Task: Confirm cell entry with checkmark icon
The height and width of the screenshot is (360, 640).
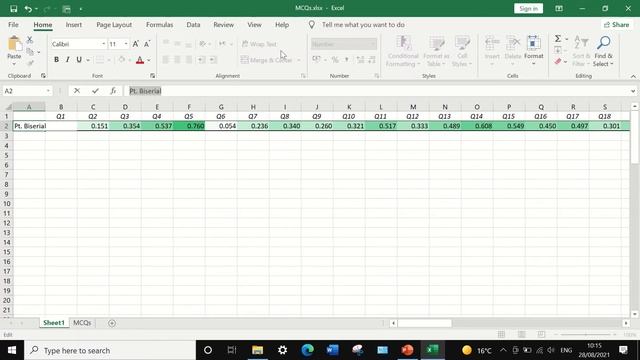Action: click(x=95, y=91)
